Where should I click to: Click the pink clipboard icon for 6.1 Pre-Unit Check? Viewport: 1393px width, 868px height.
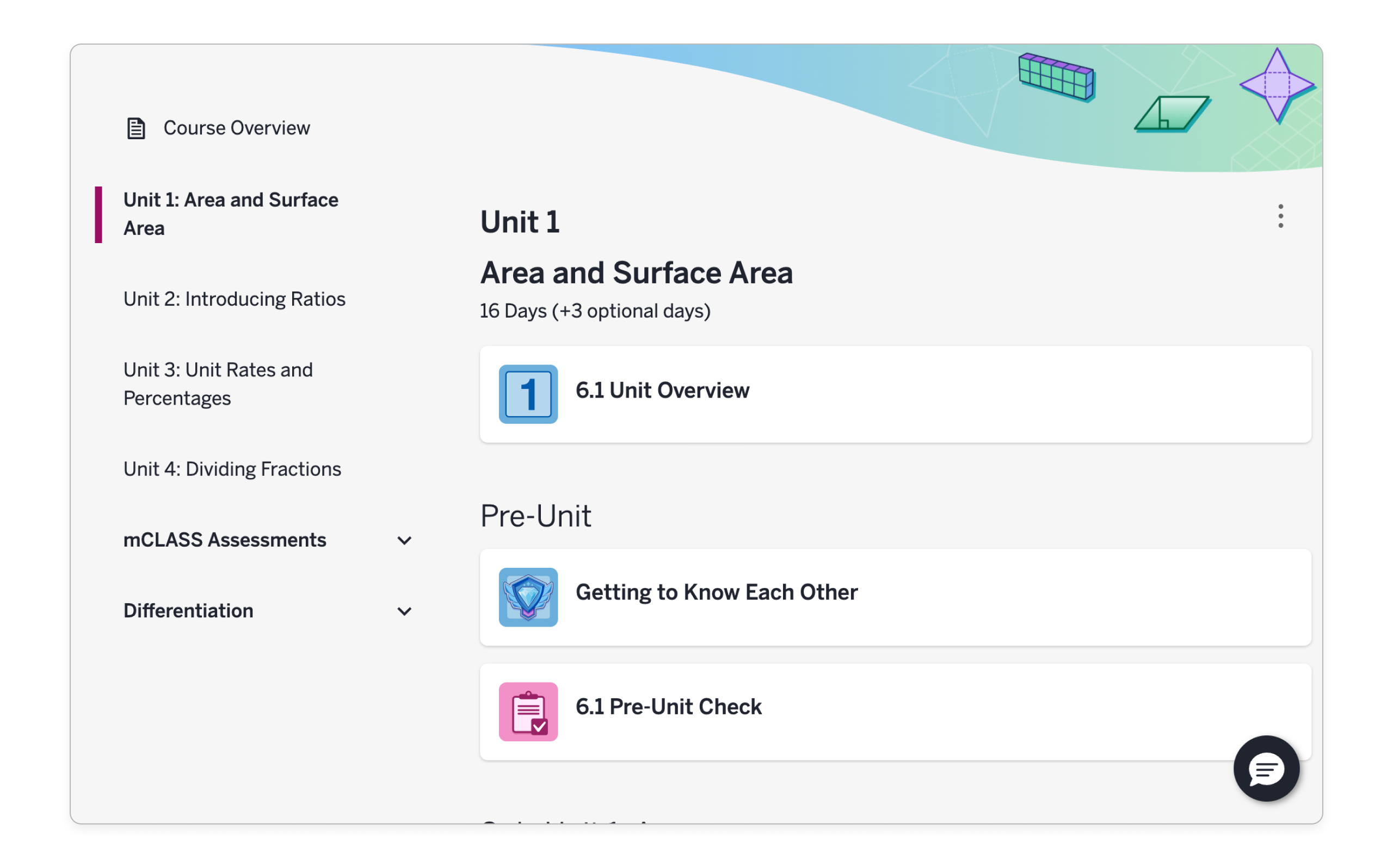[528, 712]
